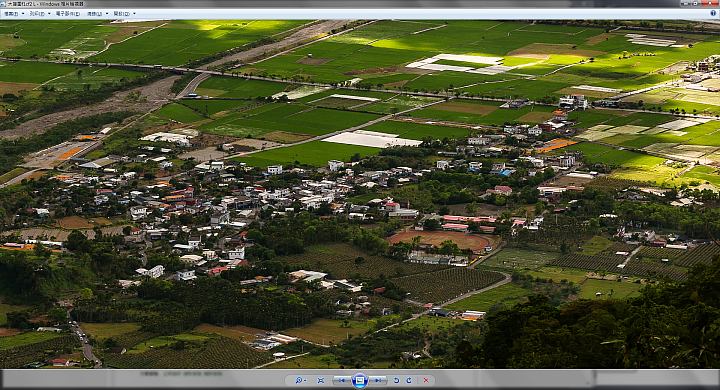Click the Actual Size / Fit to window icon
The height and width of the screenshot is (390, 720).
(321, 380)
